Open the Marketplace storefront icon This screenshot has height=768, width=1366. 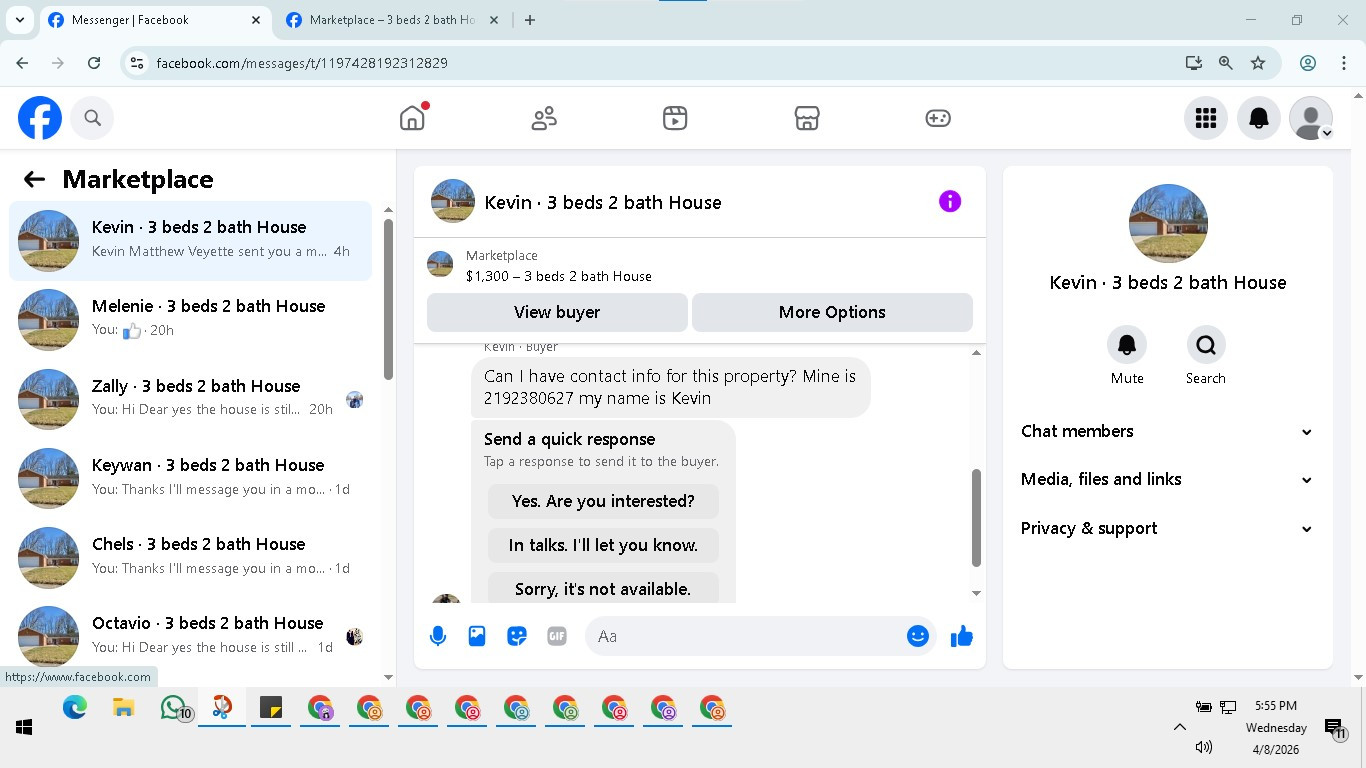(807, 118)
